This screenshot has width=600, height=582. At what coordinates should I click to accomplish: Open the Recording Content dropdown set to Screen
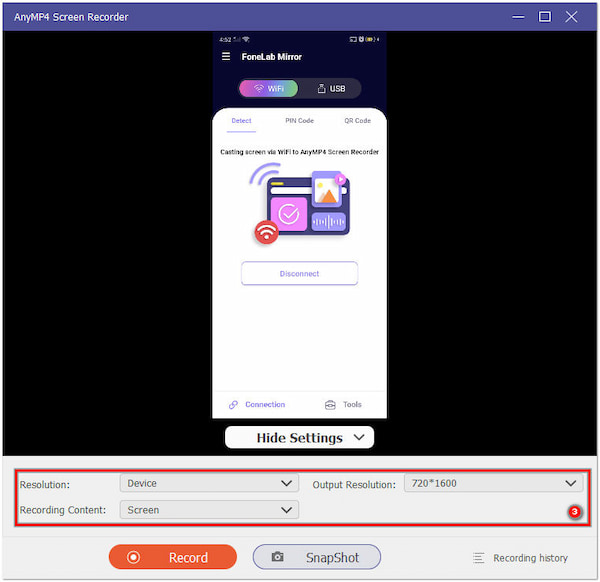(209, 510)
